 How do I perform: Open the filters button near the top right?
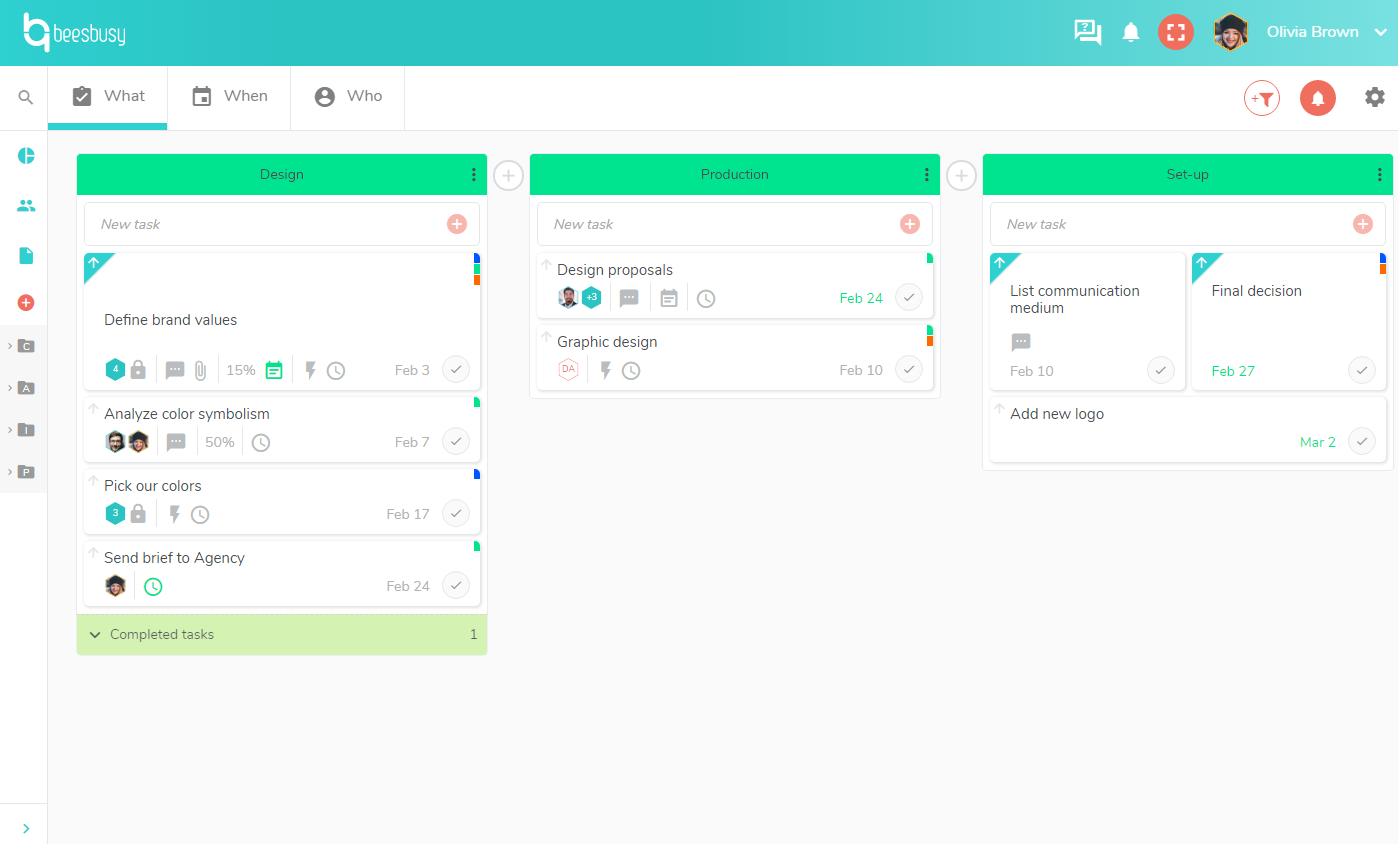click(x=1261, y=98)
